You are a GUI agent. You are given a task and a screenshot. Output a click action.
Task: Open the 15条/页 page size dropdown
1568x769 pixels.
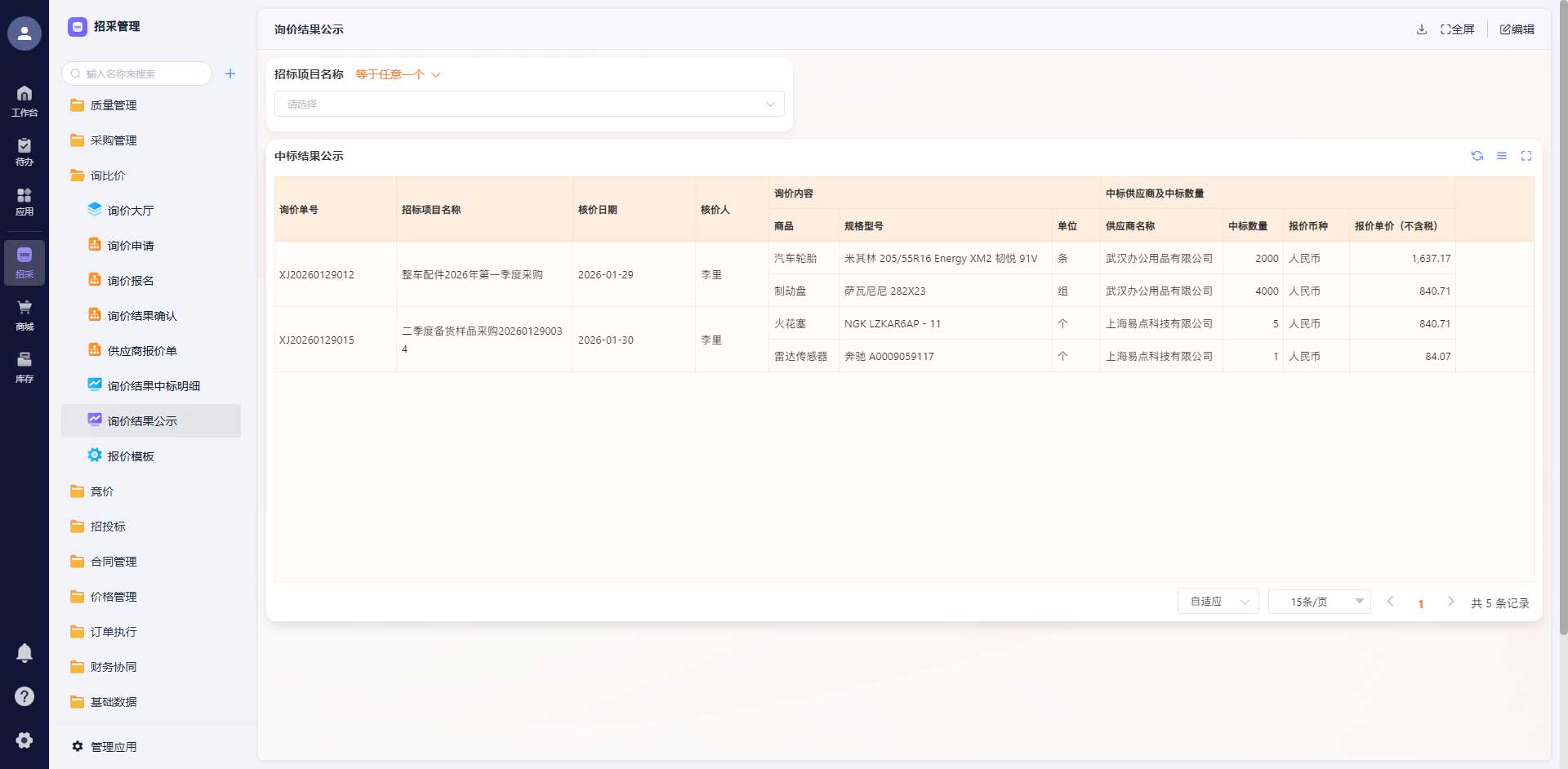pos(1319,602)
